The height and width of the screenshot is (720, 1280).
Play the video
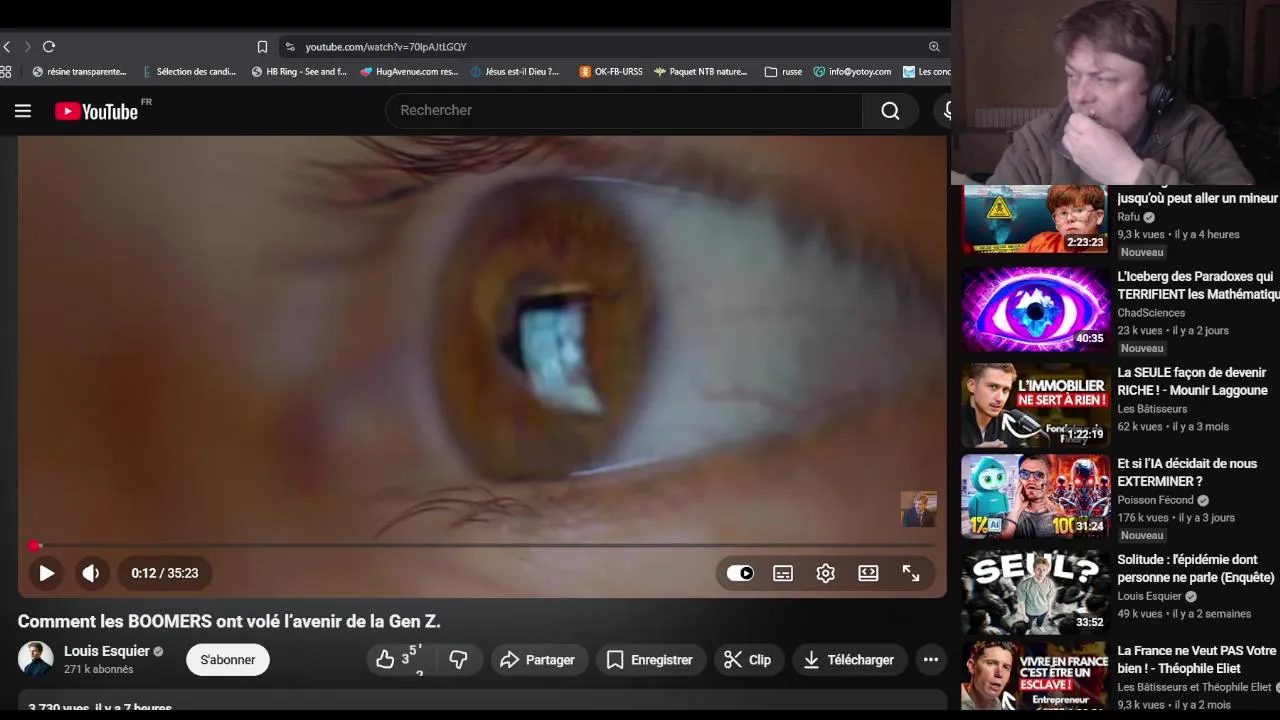[46, 573]
